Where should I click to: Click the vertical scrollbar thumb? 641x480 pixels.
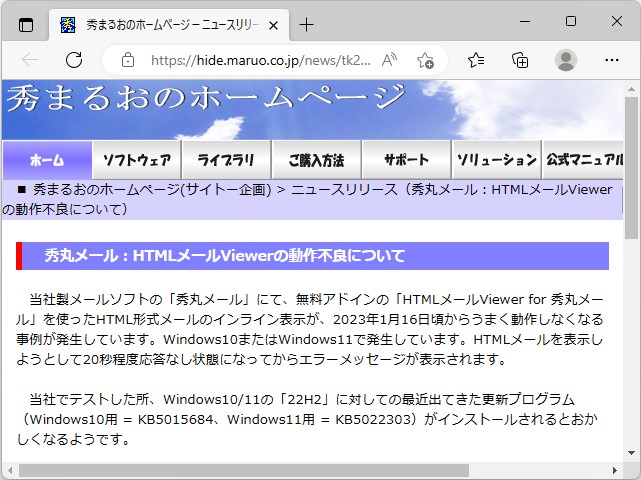pos(631,168)
